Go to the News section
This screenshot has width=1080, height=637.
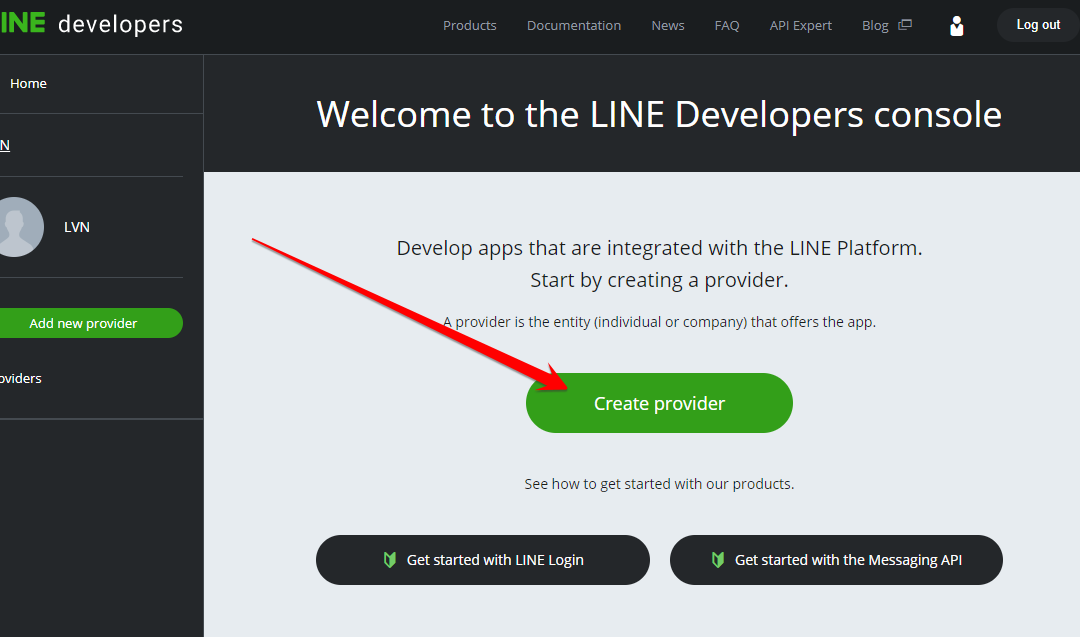[667, 25]
